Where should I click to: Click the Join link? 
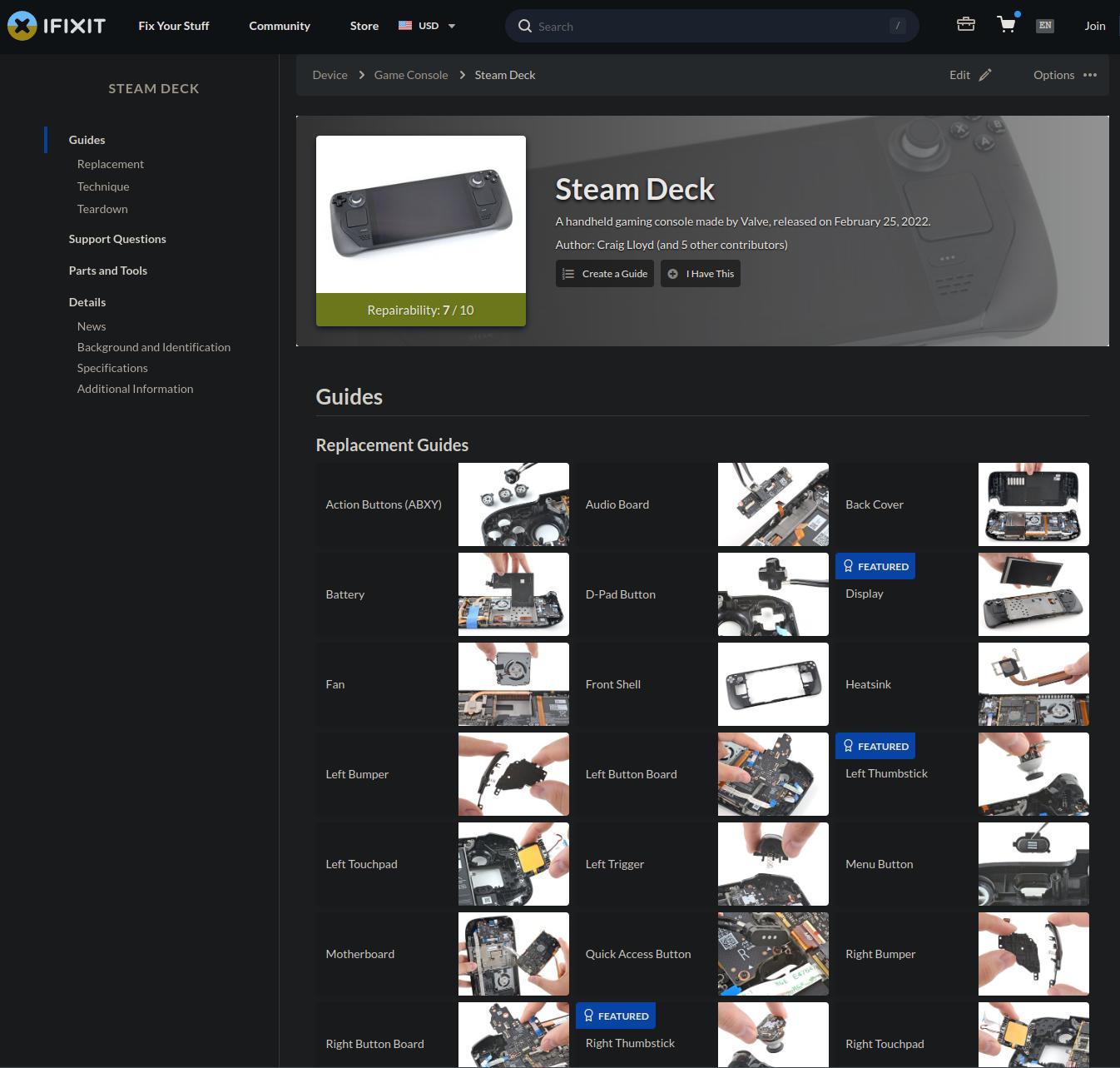pos(1095,26)
